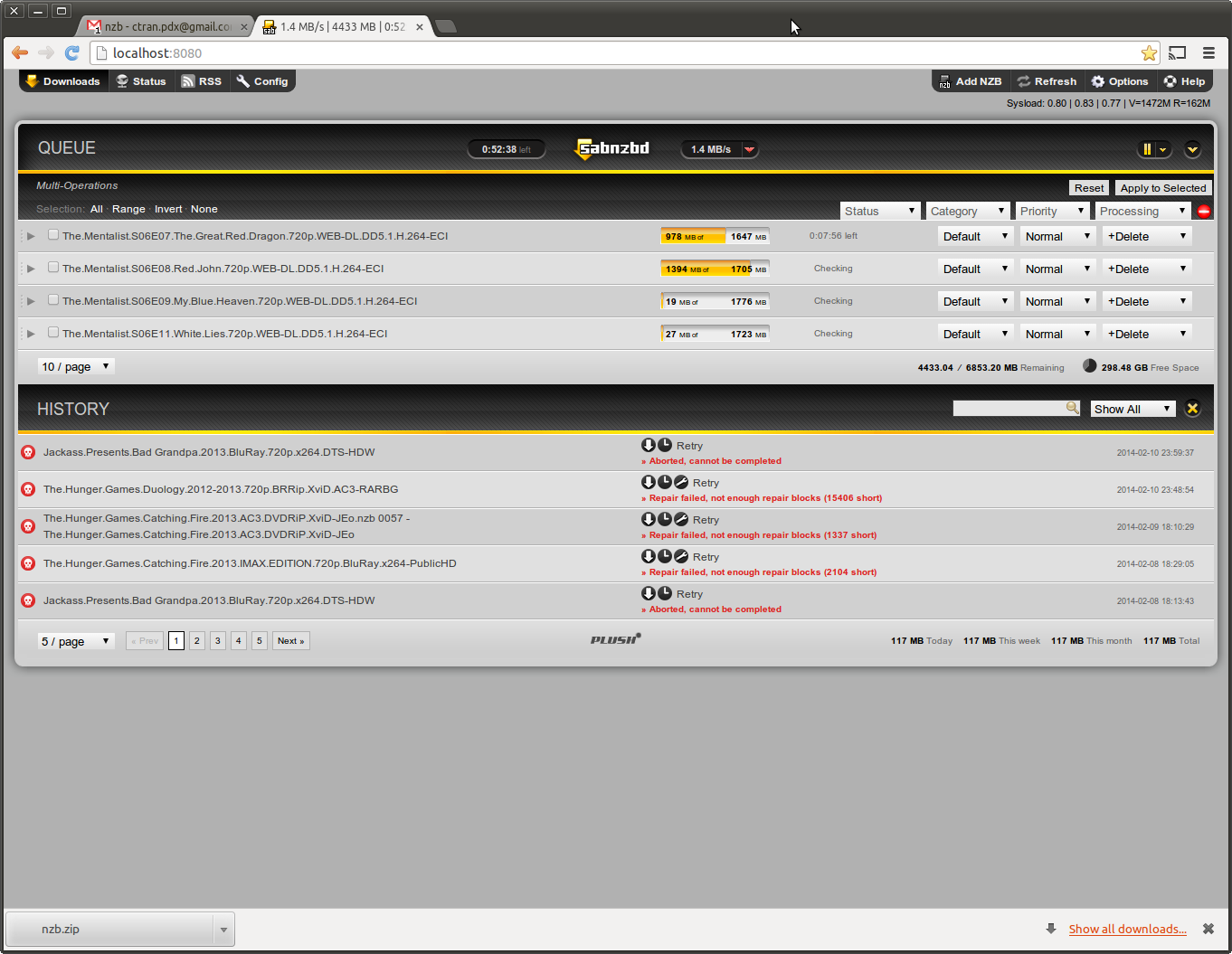
Task: Click the SABnzbd logo
Action: [x=612, y=148]
